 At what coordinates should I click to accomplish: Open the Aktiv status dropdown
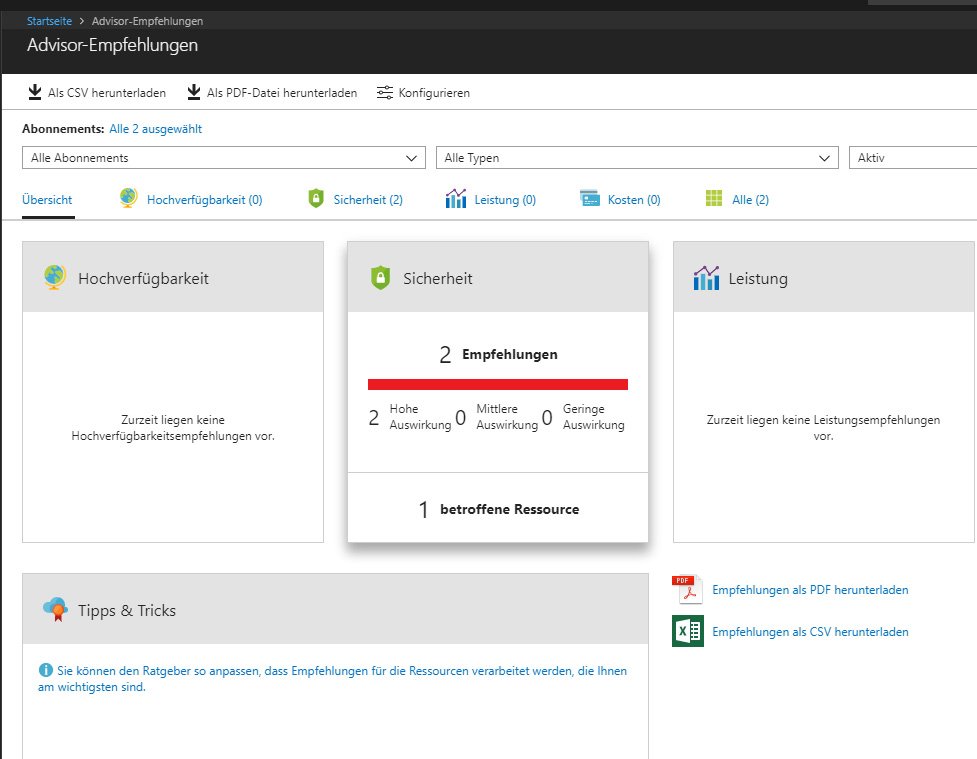(x=912, y=158)
